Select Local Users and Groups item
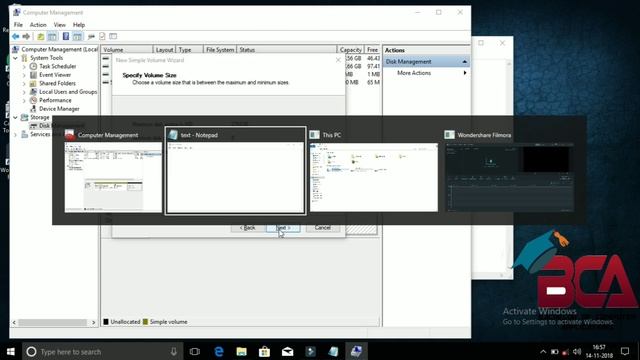Screen dimensions: 640x360 (64, 92)
